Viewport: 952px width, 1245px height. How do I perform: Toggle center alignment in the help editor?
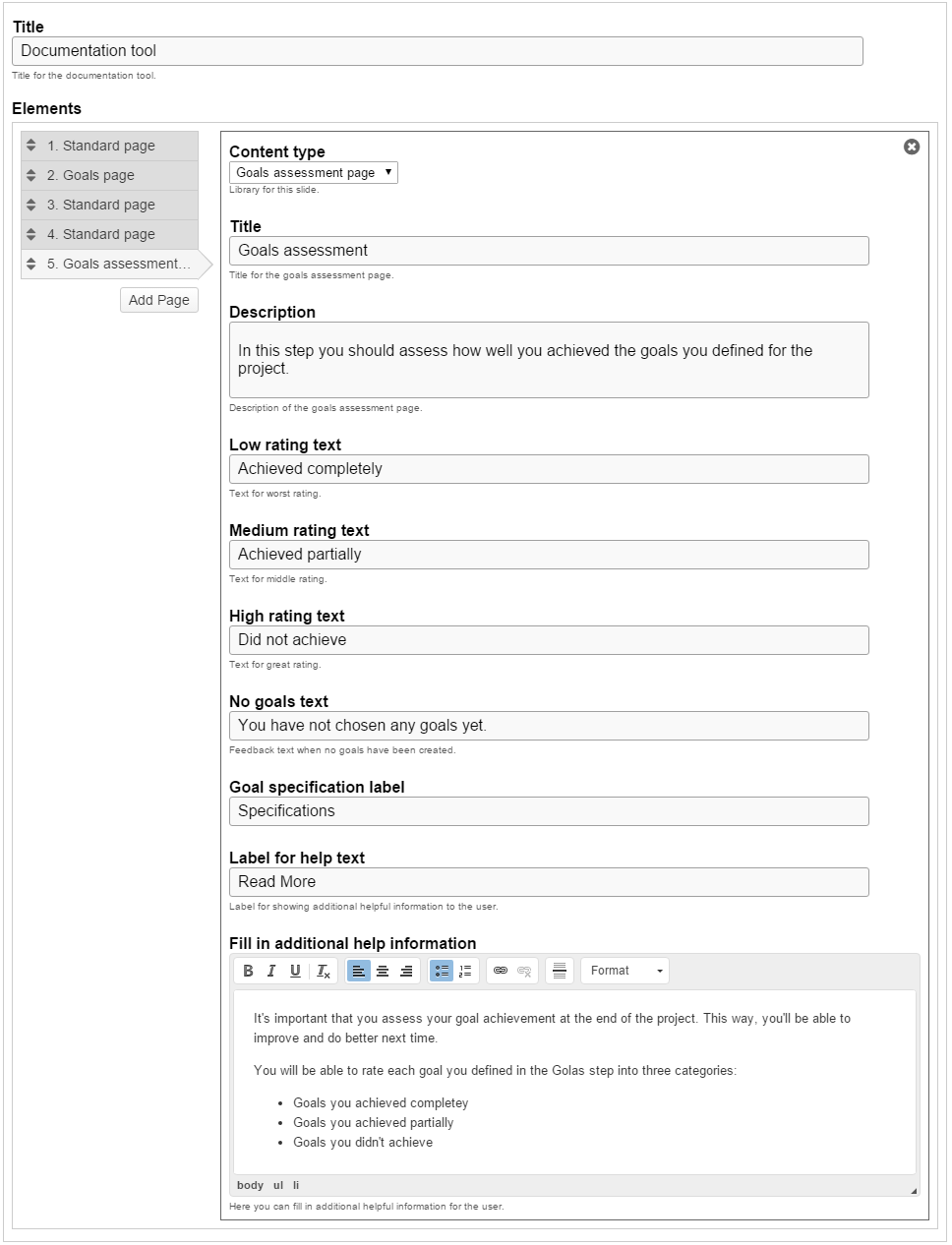[383, 971]
